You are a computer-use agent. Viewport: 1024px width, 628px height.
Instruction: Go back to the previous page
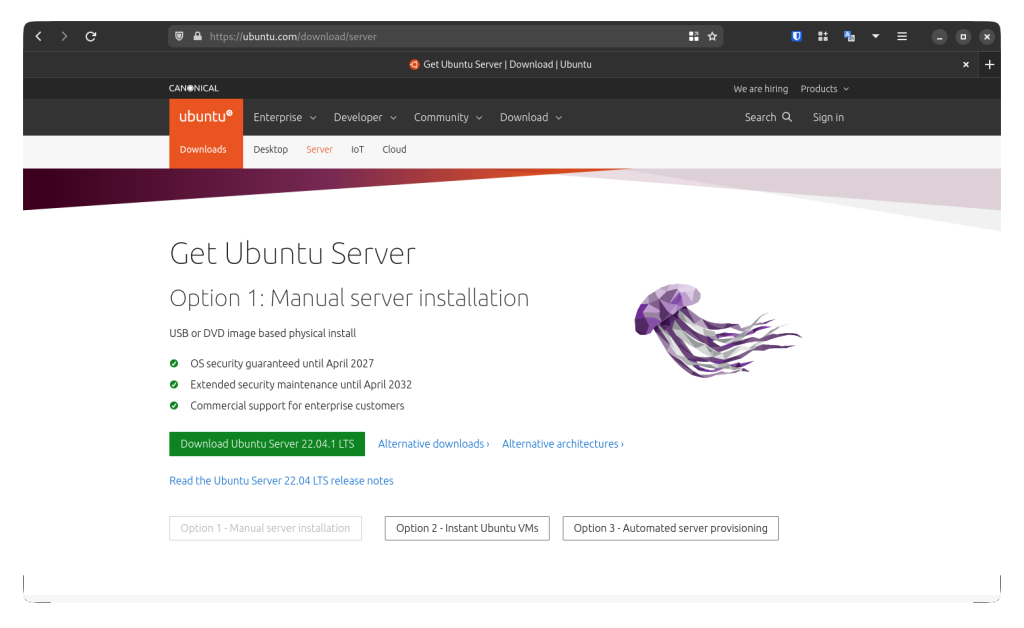(39, 37)
